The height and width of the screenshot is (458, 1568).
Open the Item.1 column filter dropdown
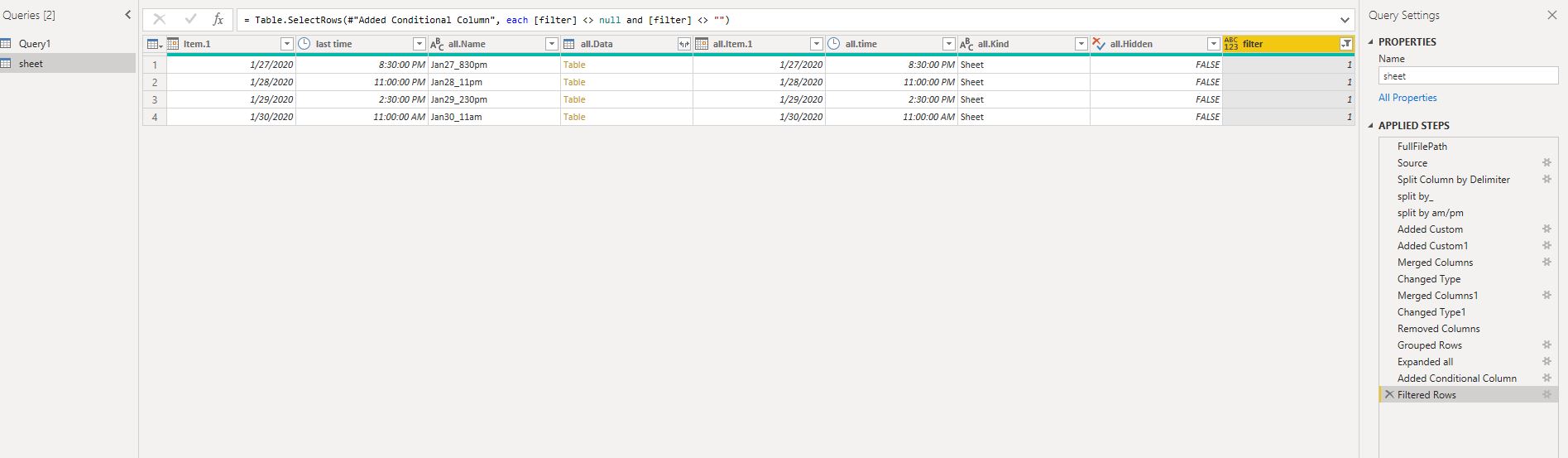tap(287, 44)
